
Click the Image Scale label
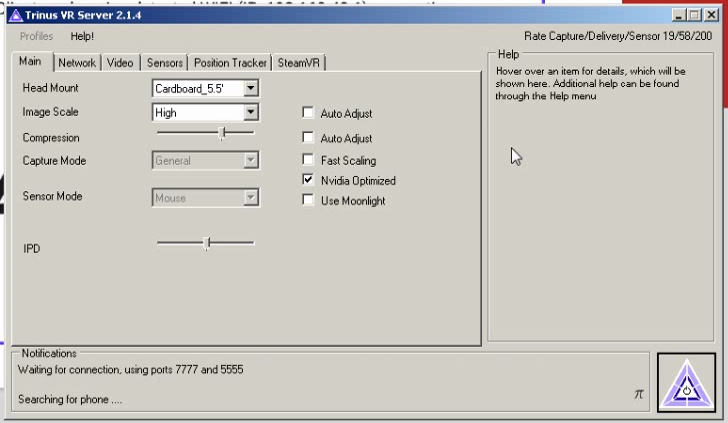pos(51,112)
